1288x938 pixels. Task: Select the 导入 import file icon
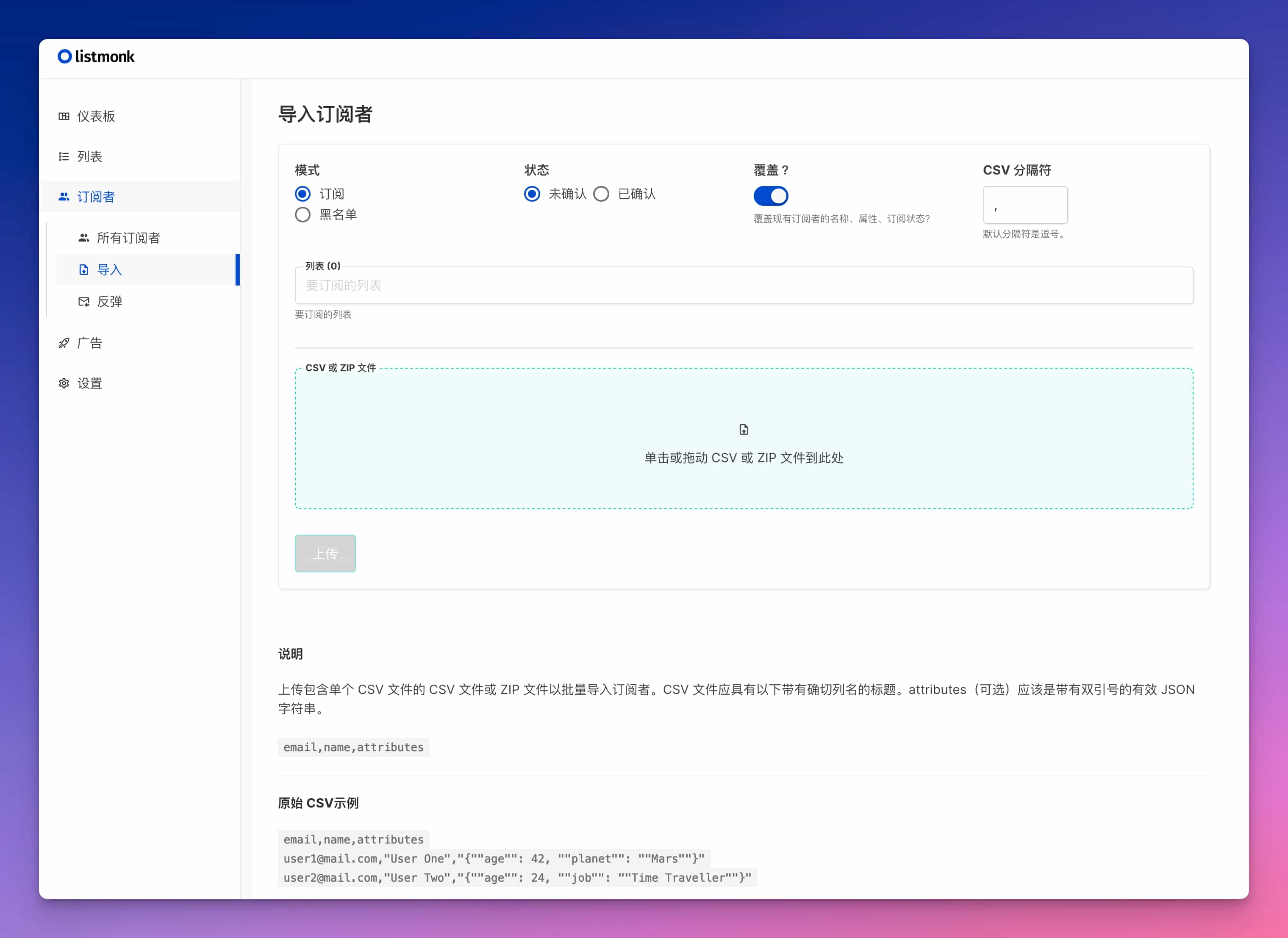[x=83, y=270]
